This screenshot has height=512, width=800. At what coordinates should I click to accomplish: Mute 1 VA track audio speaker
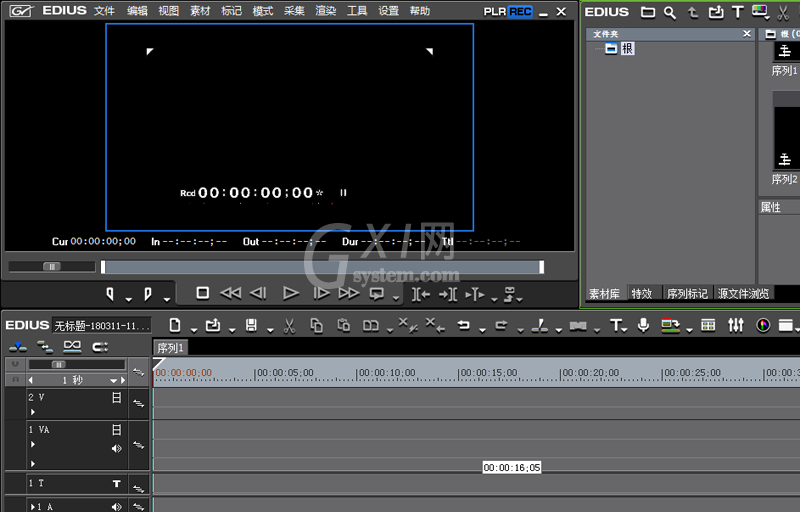[x=117, y=448]
